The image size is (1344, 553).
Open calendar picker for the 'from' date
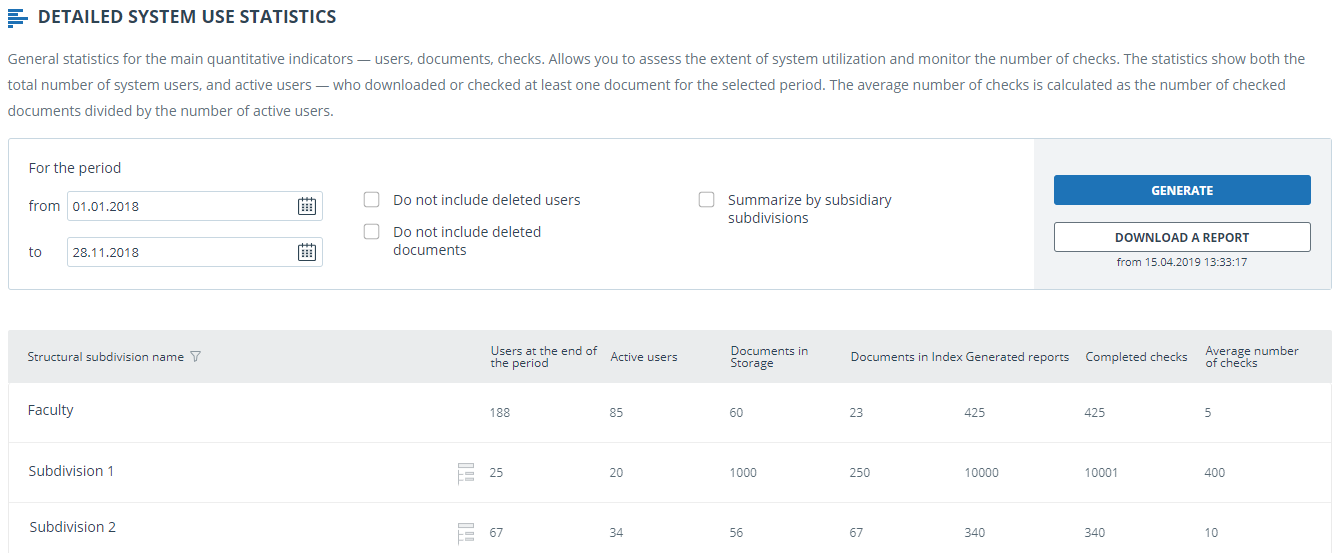click(x=307, y=206)
